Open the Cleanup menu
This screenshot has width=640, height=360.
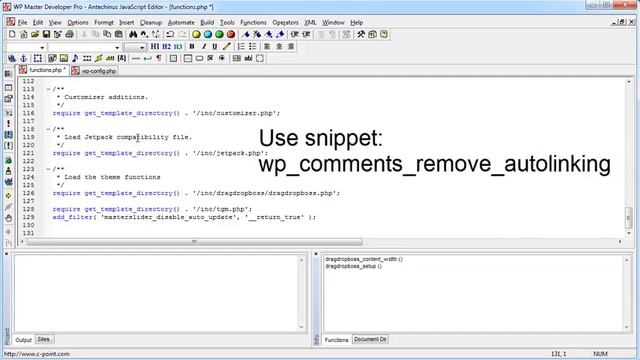151,22
